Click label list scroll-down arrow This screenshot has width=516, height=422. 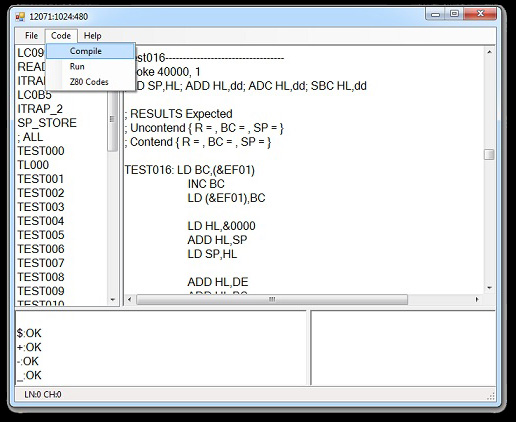pyautogui.click(x=112, y=300)
